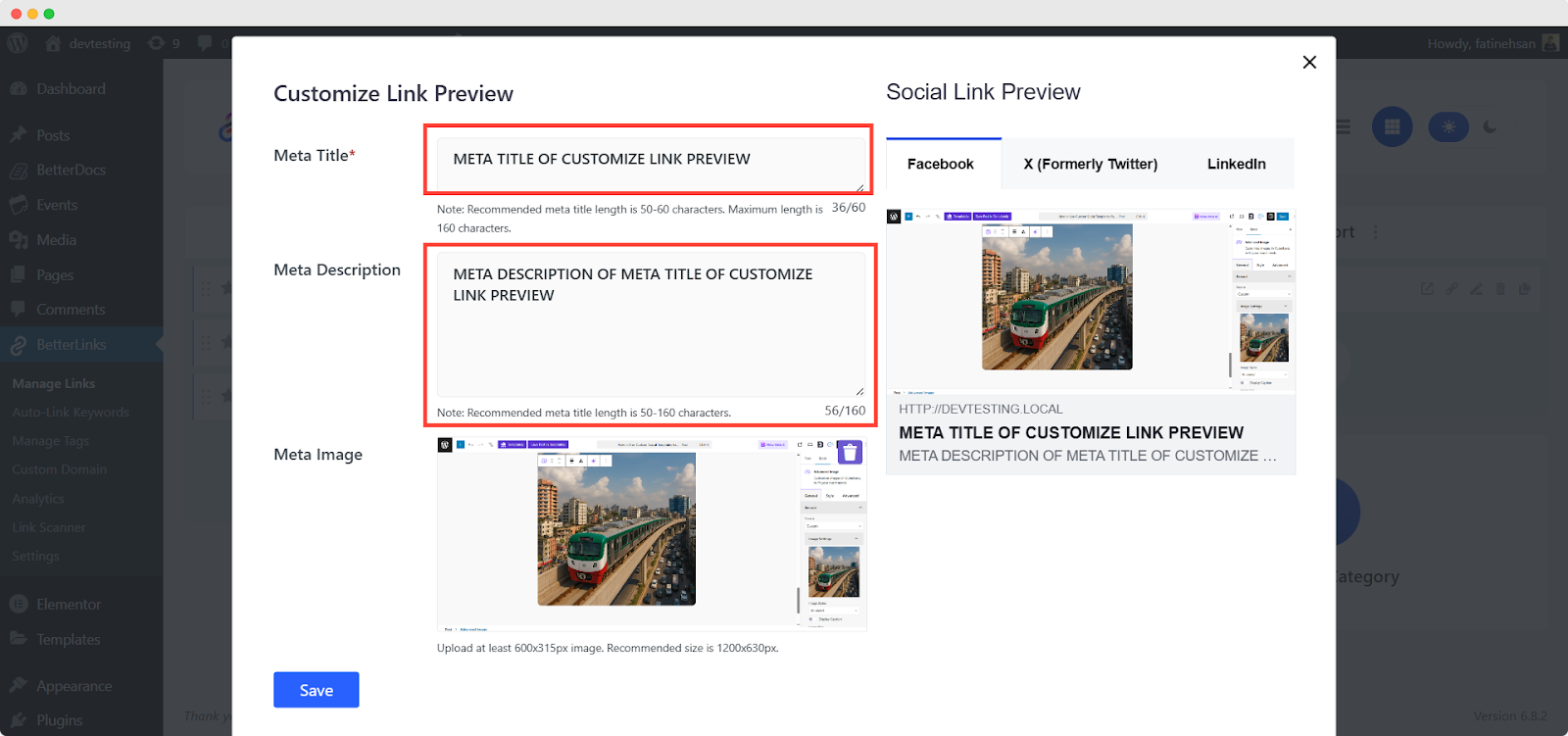The width and height of the screenshot is (1568, 736).
Task: Click the preview title META TITLE OF CUSTOMIZE LINK PREVIEW
Action: point(1071,432)
